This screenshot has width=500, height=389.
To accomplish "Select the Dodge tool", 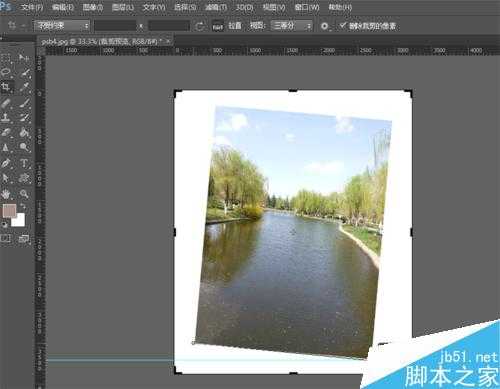I will click(x=24, y=147).
